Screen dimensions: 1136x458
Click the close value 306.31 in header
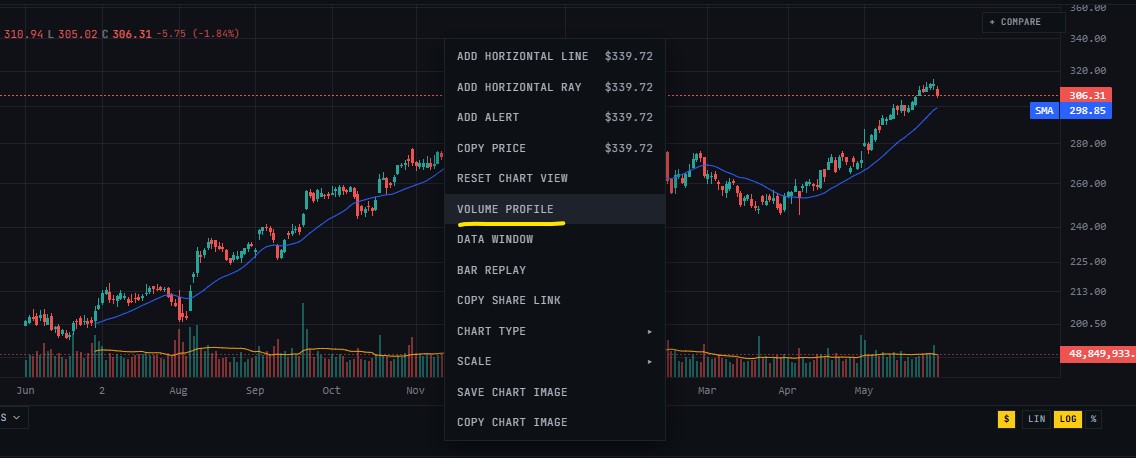133,34
